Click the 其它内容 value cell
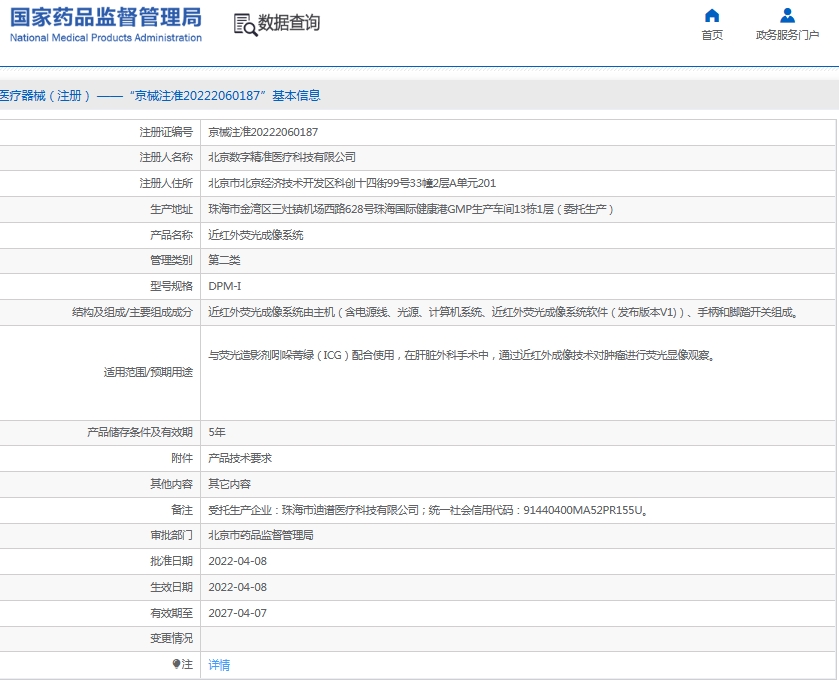Image resolution: width=839 pixels, height=687 pixels. (230, 484)
